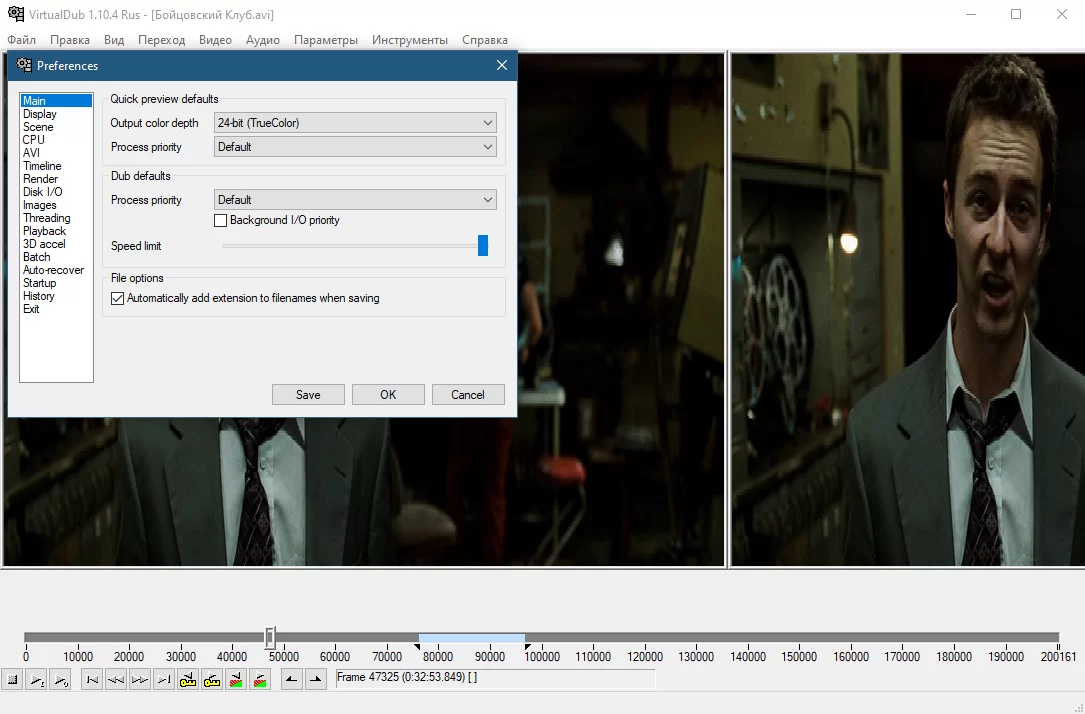Open Dub defaults Process priority dropdown
This screenshot has width=1085, height=714.
355,200
